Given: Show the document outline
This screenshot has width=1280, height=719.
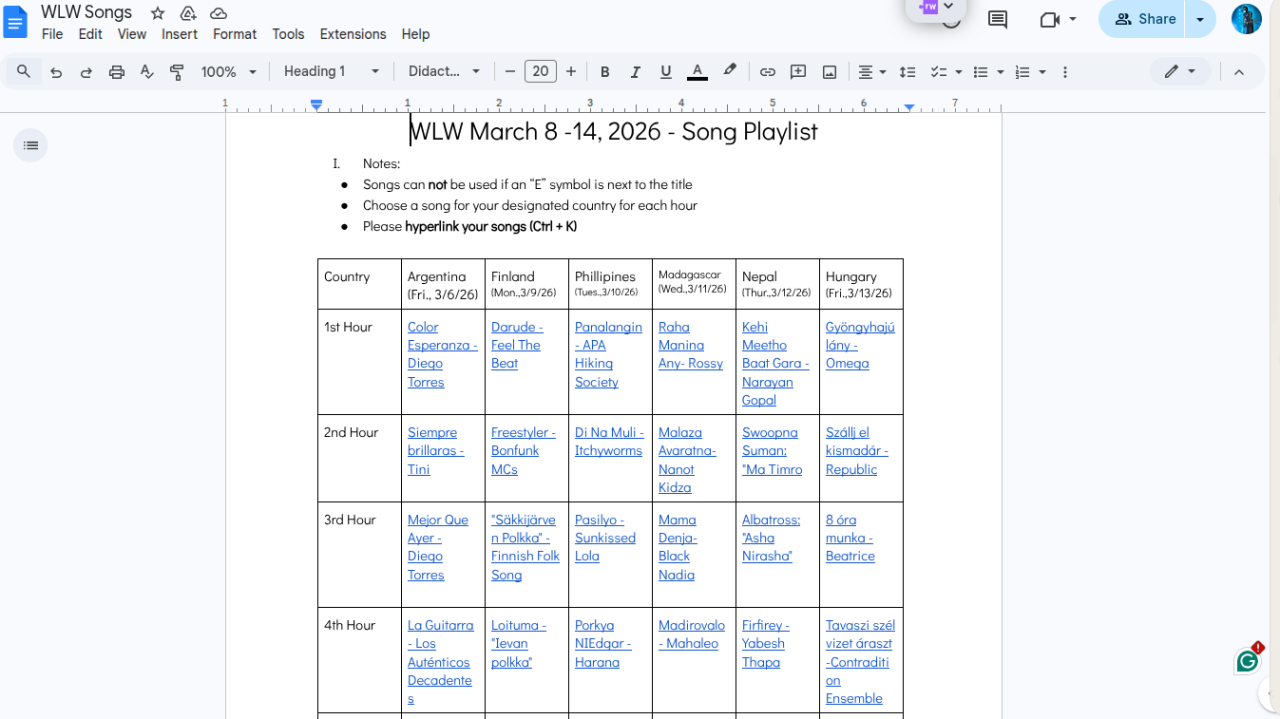Looking at the screenshot, I should point(31,146).
